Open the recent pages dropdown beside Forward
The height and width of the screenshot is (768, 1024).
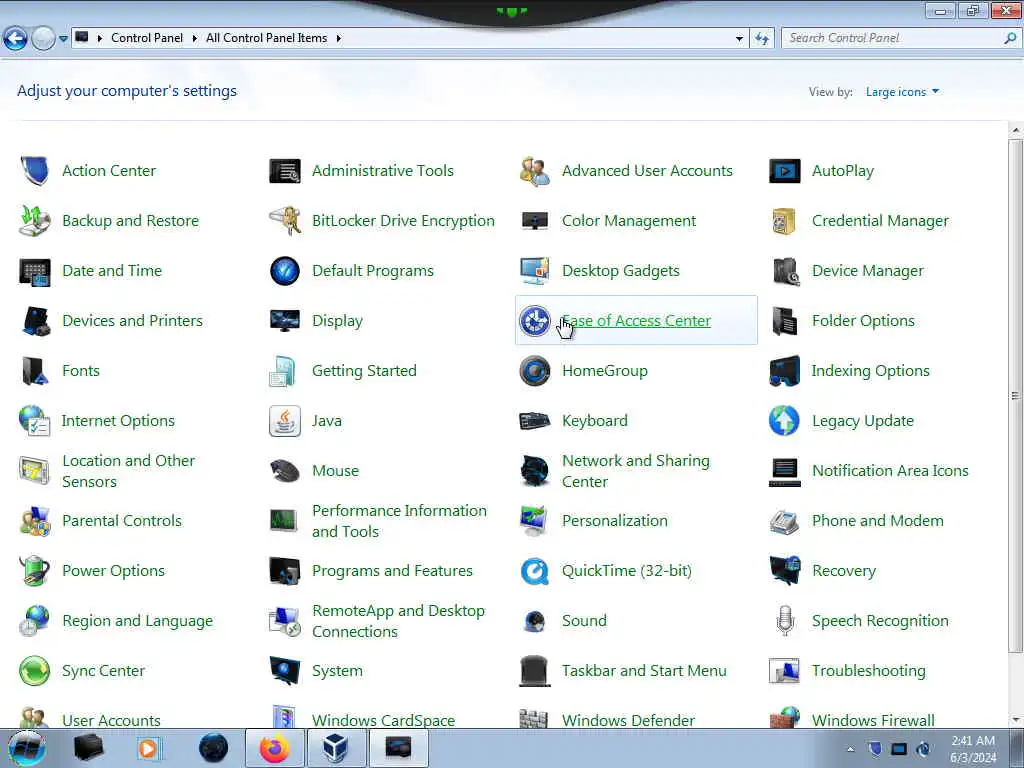click(63, 39)
